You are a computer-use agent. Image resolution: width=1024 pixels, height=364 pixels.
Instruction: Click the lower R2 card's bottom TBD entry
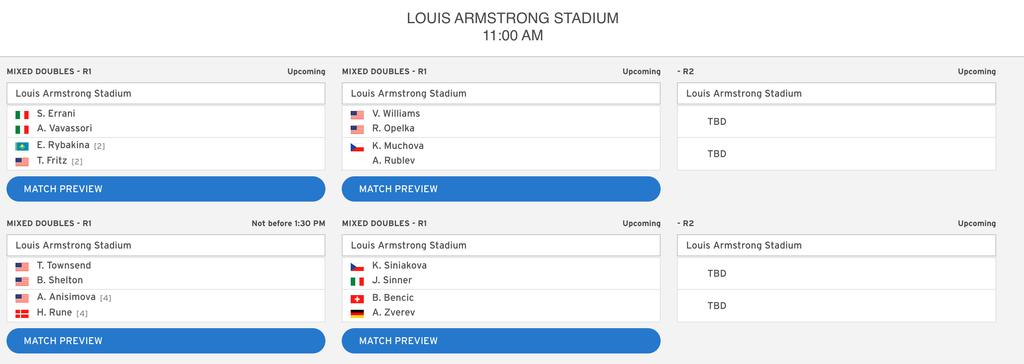(x=717, y=305)
